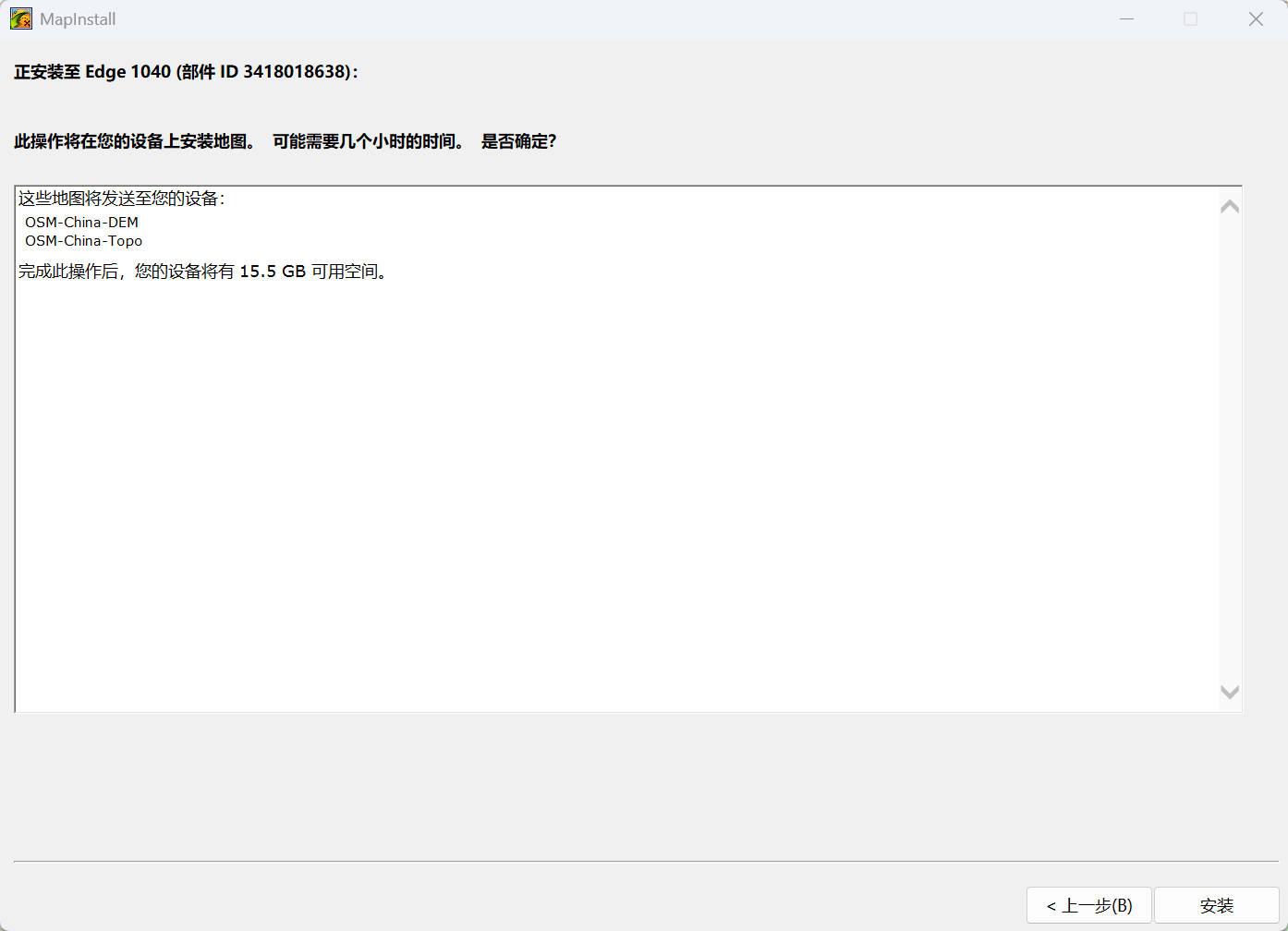Click the 是否确定? confirmation question
Viewport: 1288px width, 931px height.
(x=518, y=141)
